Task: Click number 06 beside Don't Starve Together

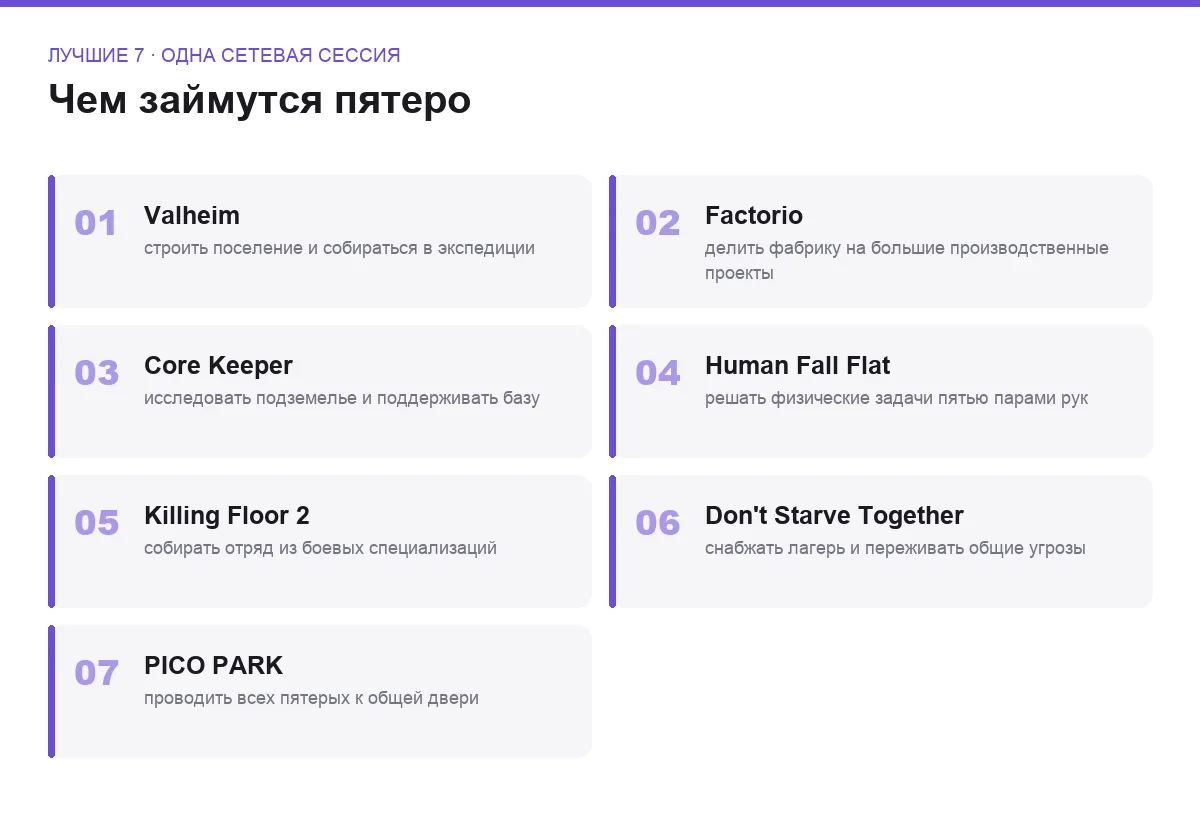Action: pos(657,522)
